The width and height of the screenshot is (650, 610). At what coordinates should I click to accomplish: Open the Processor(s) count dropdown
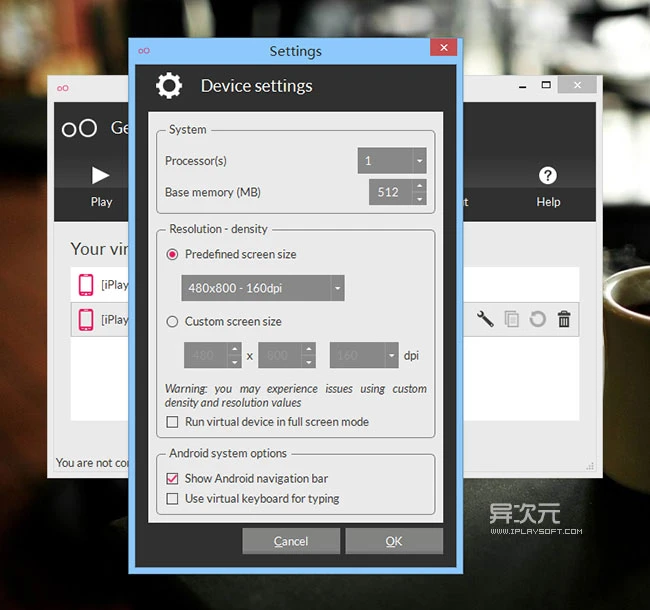(x=419, y=161)
